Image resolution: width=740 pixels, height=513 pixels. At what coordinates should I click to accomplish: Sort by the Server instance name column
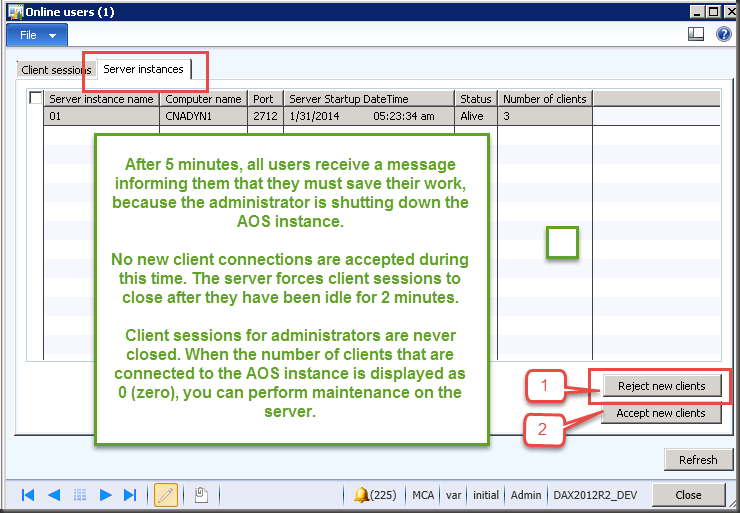point(101,99)
